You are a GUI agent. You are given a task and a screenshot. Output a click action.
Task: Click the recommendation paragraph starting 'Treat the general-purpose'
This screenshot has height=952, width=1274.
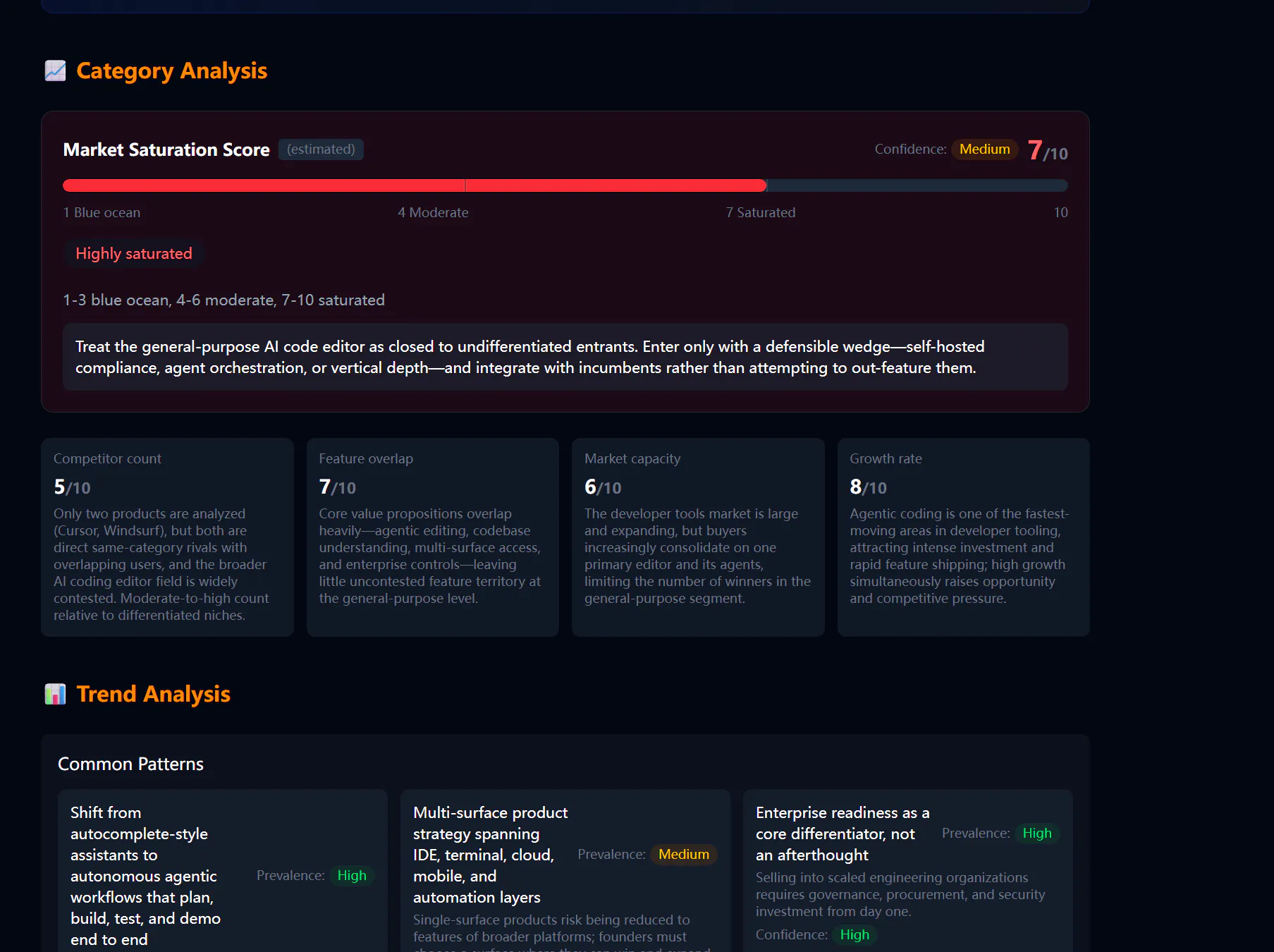[x=565, y=357]
